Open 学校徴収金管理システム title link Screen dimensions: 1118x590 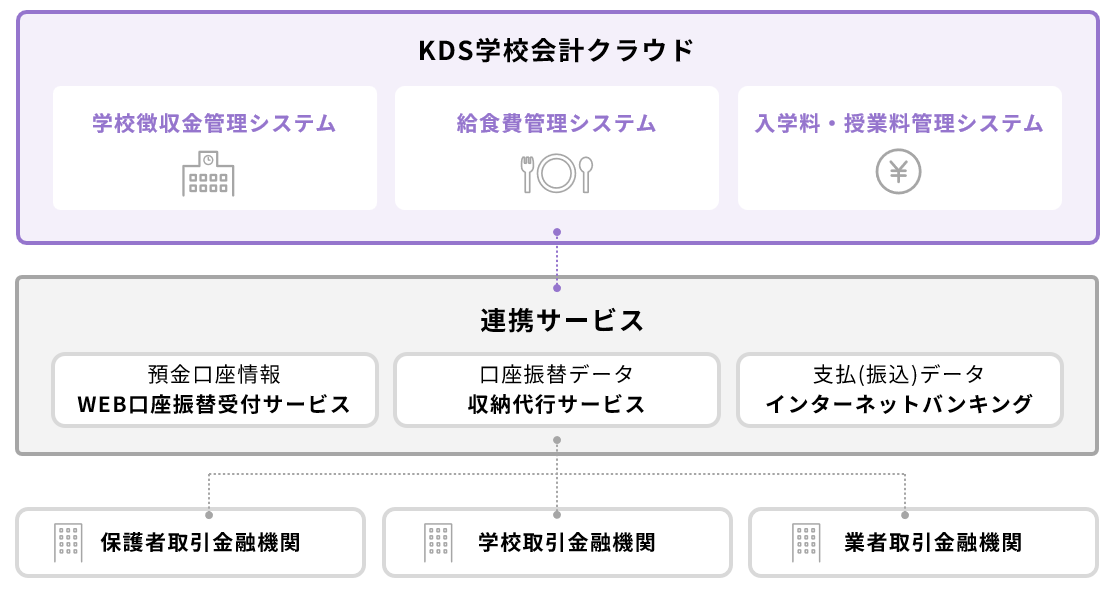pos(214,124)
